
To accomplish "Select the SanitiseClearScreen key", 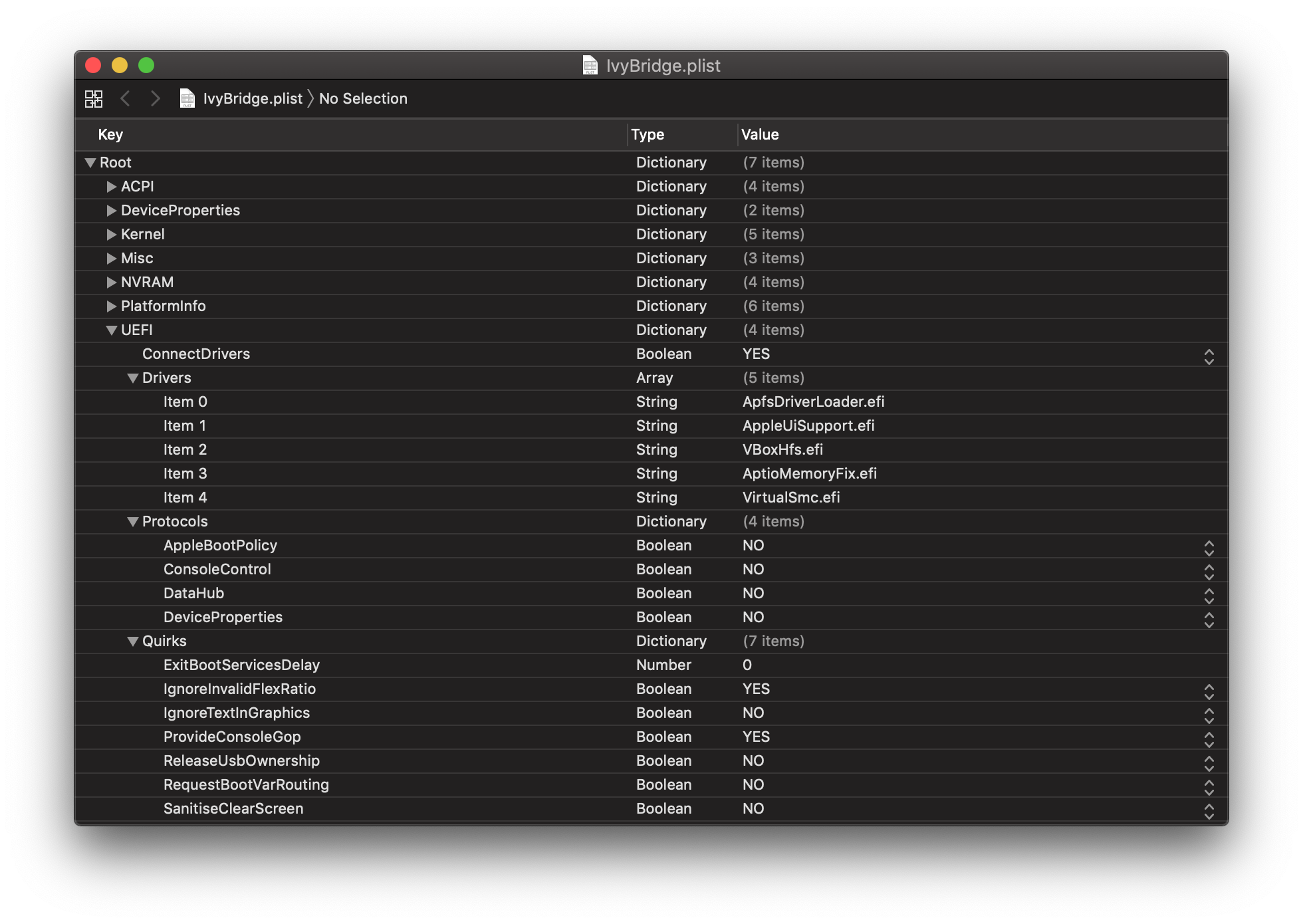I will 233,808.
